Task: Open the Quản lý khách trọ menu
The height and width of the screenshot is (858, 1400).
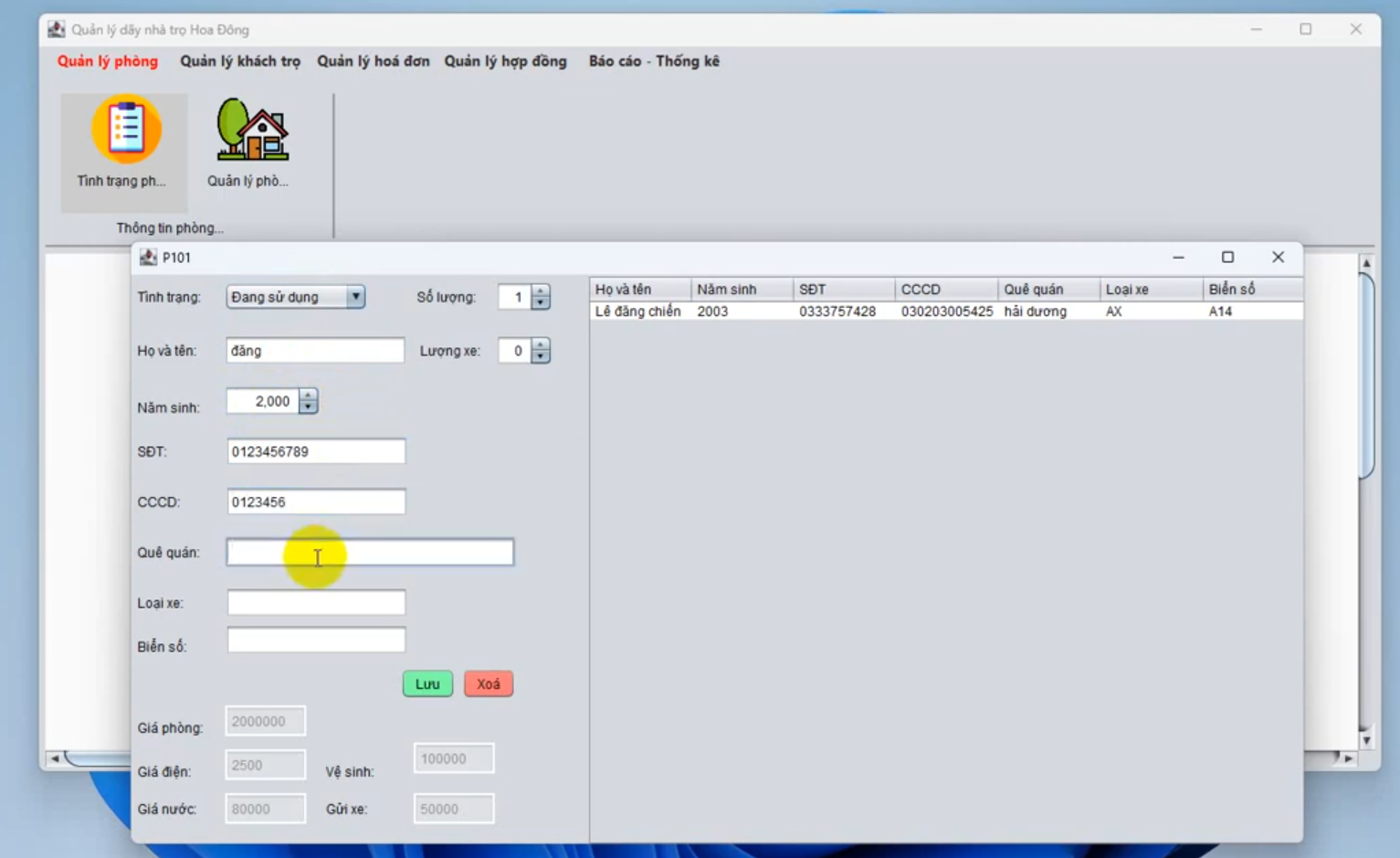Action: tap(240, 61)
